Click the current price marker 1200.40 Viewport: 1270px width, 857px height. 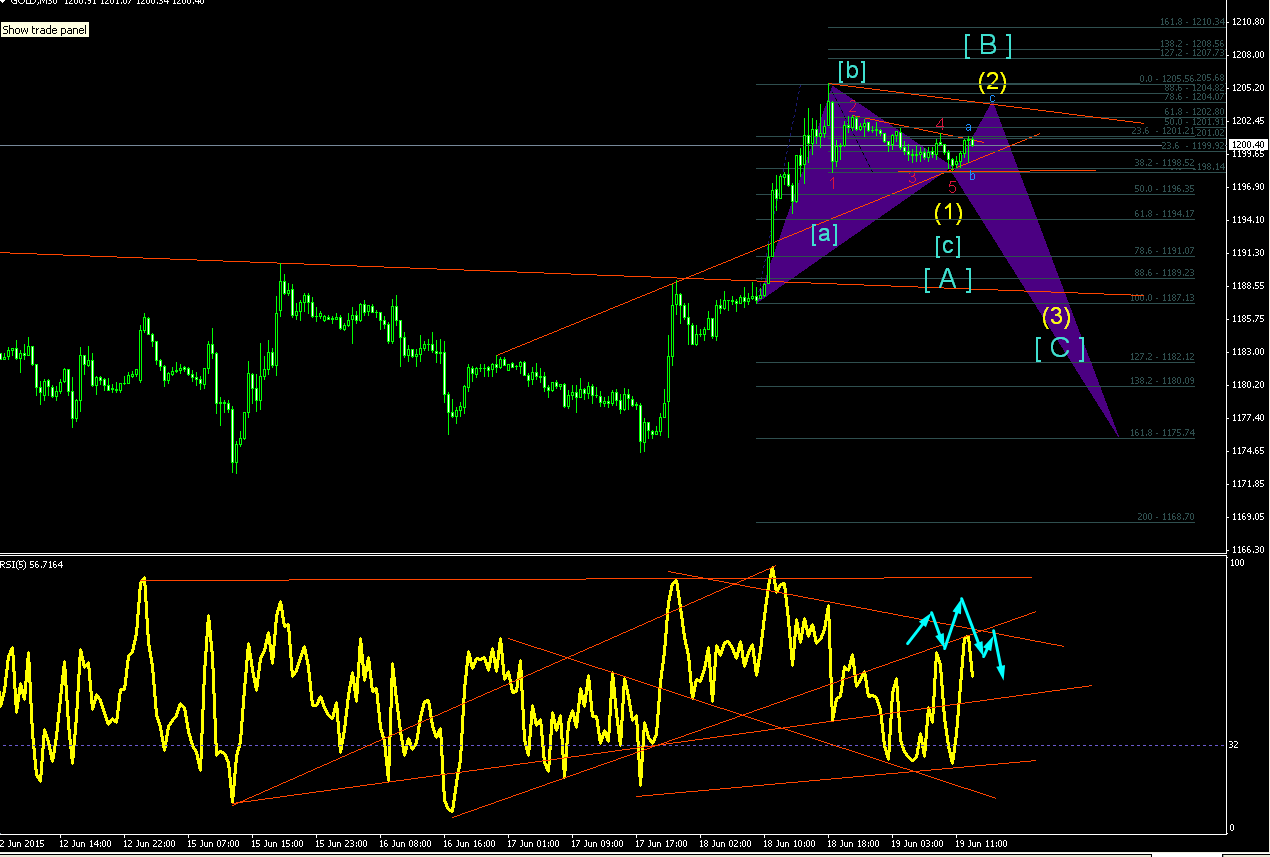tap(1247, 145)
